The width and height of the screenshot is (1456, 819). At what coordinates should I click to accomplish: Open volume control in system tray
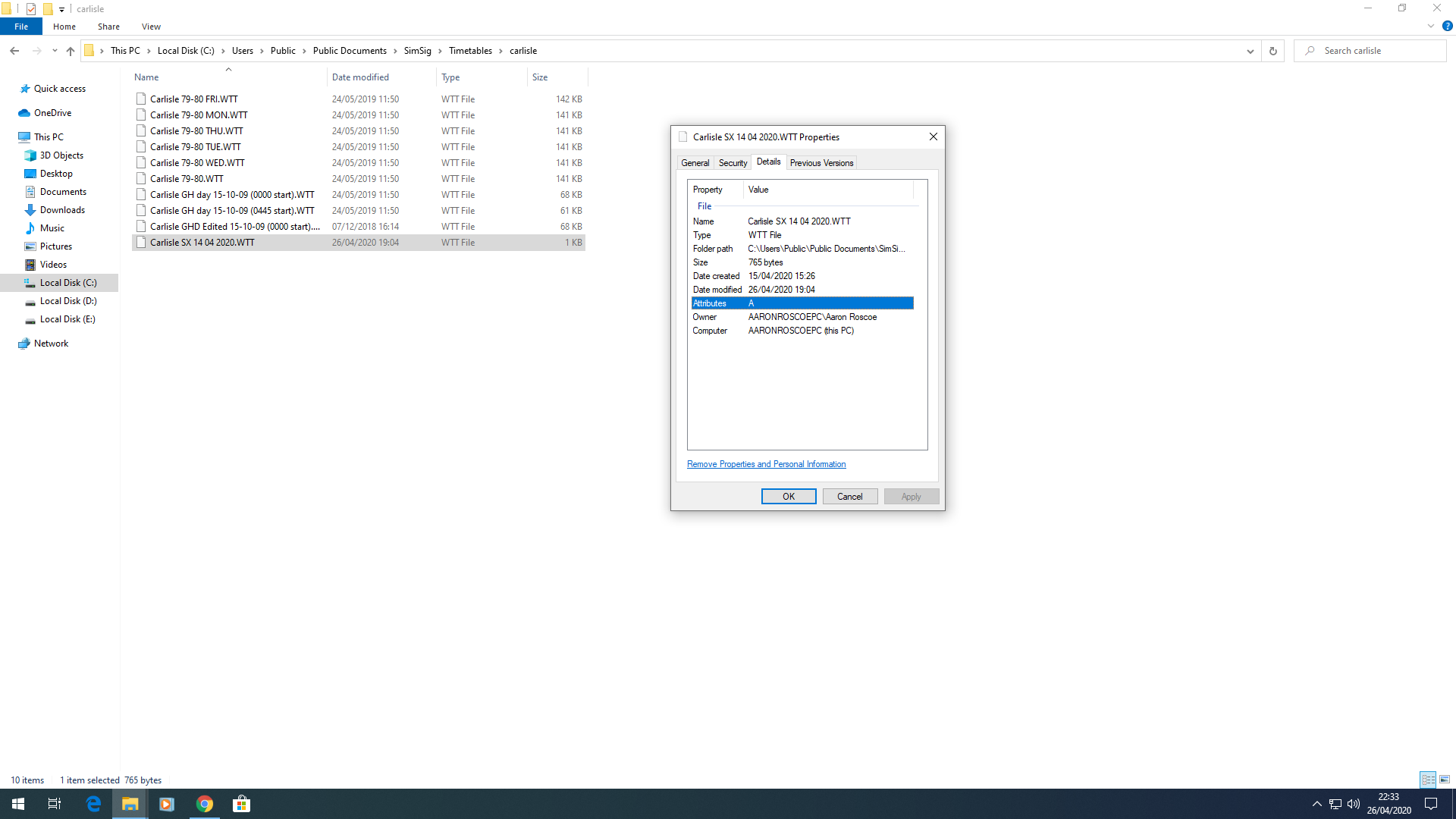pos(1354,804)
